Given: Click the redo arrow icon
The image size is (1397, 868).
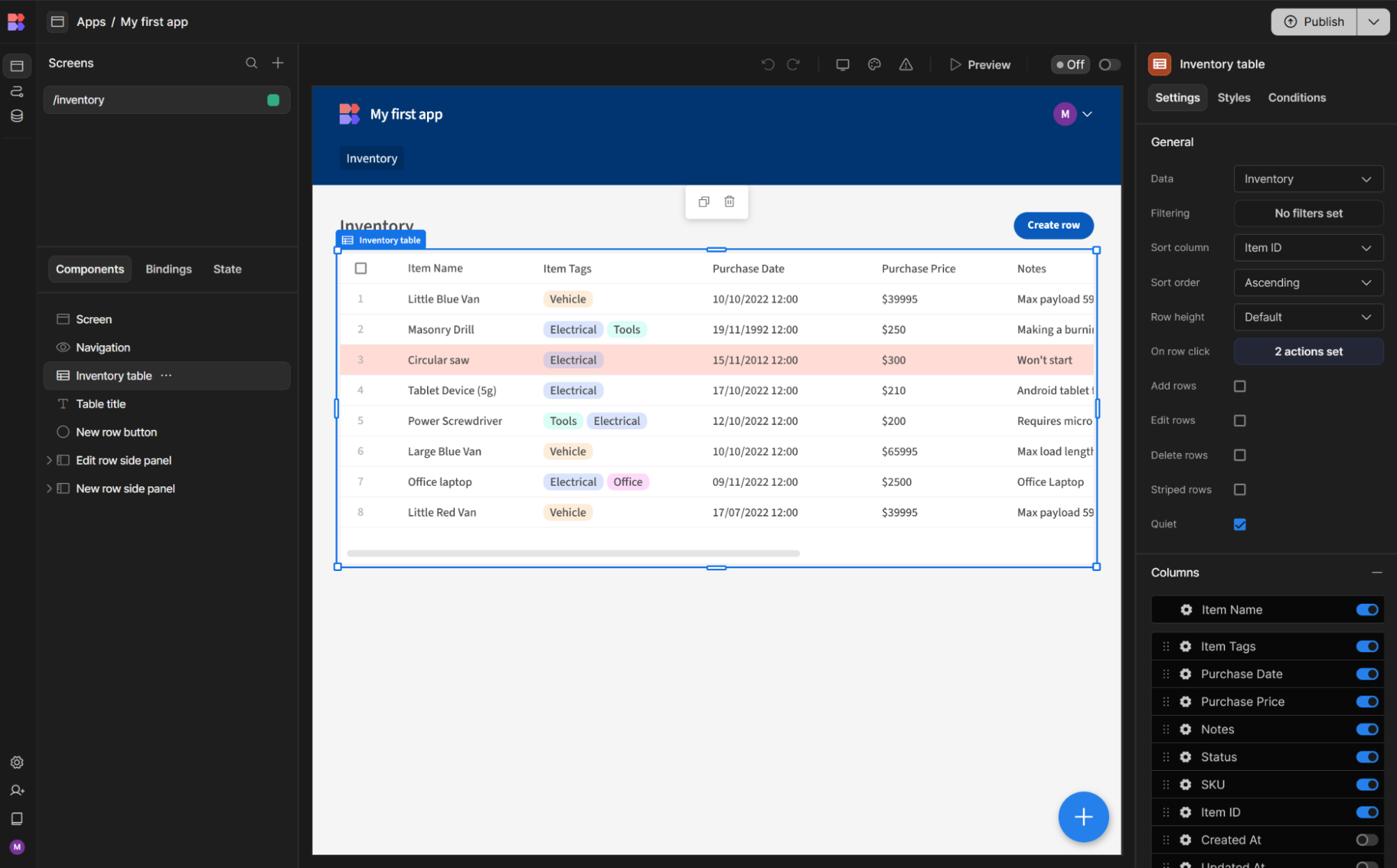Looking at the screenshot, I should pyautogui.click(x=793, y=64).
